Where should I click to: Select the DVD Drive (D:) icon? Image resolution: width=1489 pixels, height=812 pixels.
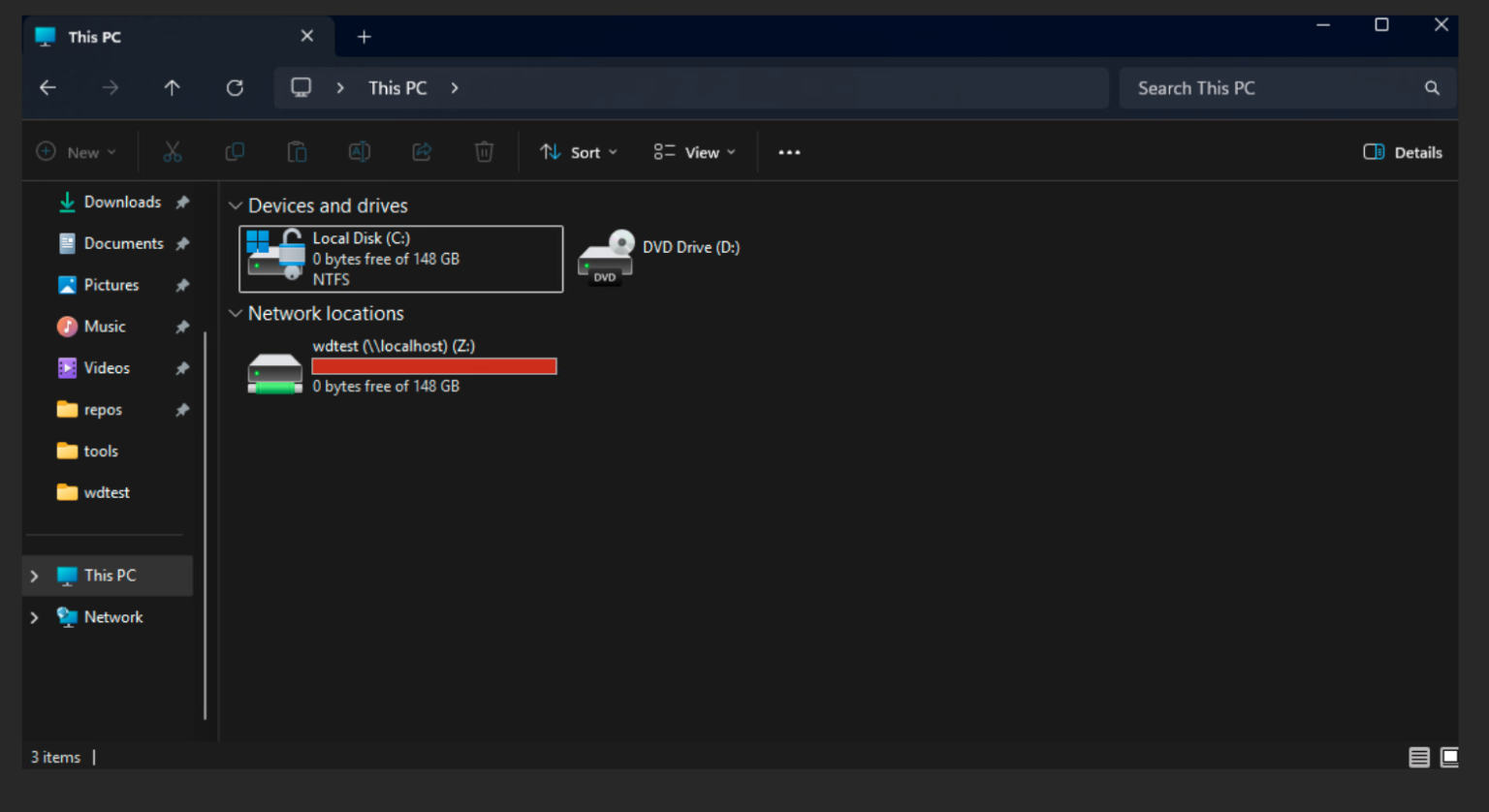[607, 258]
